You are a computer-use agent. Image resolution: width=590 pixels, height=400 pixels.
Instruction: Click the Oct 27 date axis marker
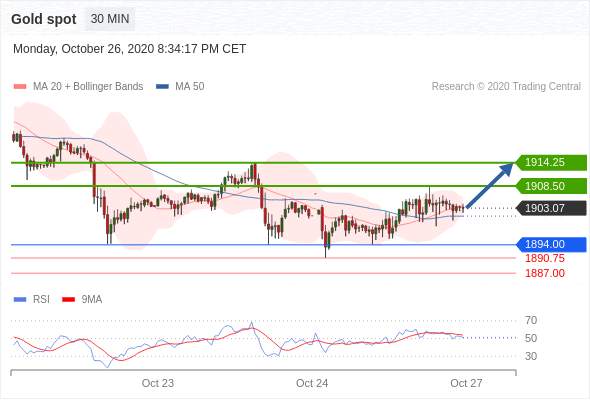[466, 383]
